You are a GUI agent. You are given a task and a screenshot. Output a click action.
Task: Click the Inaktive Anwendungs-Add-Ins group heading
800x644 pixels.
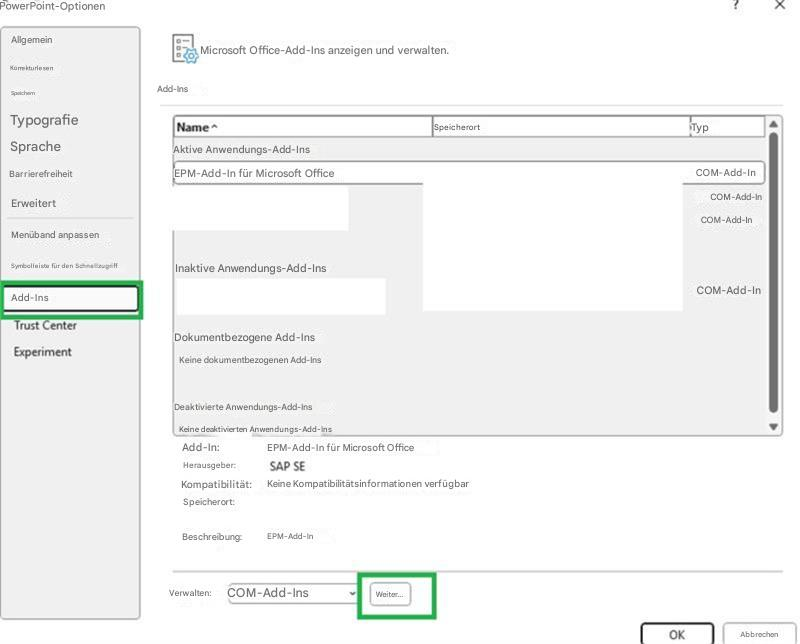tap(251, 268)
